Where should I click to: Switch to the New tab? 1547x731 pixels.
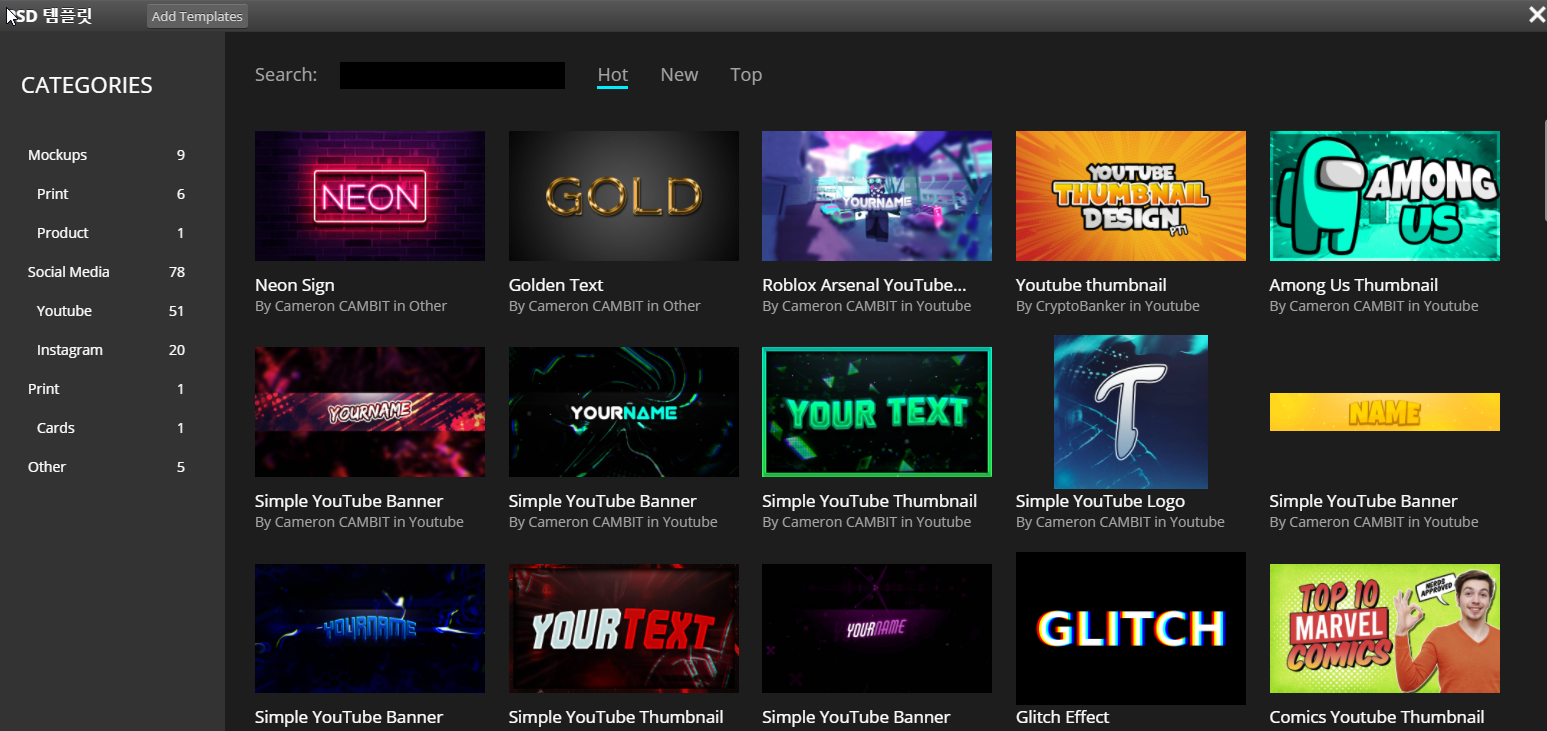[x=679, y=75]
